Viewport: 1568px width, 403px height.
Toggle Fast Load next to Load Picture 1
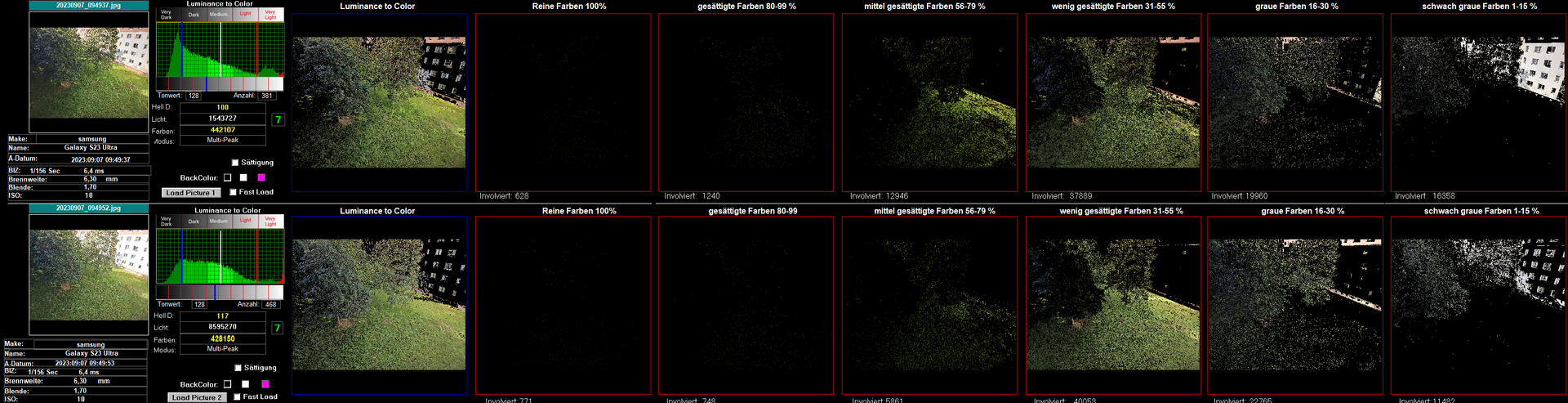(x=234, y=192)
